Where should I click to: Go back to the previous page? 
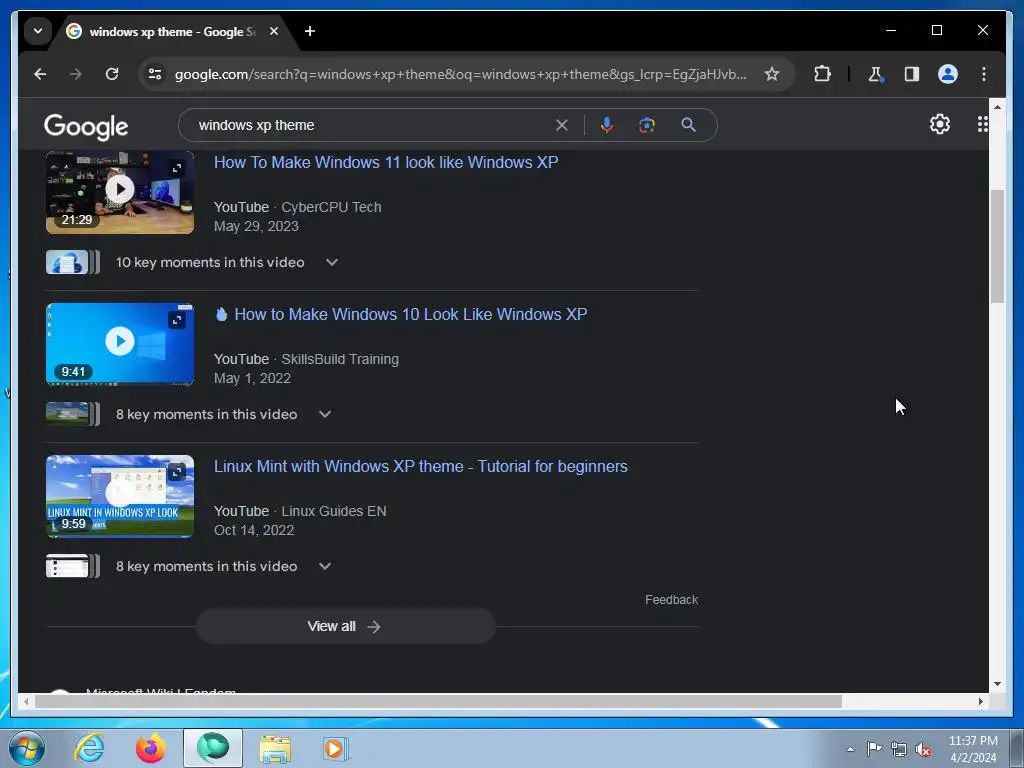point(40,74)
